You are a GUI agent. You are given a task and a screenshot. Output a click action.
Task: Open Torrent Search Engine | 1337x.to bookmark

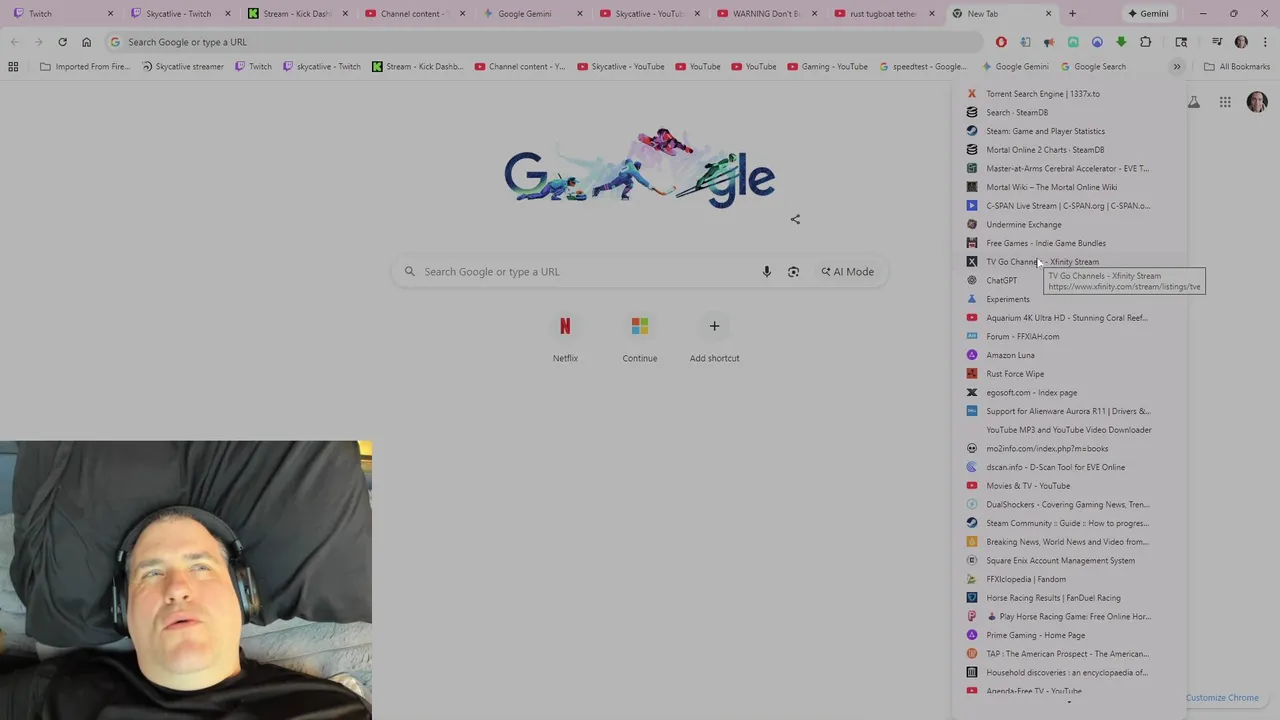(1069, 94)
